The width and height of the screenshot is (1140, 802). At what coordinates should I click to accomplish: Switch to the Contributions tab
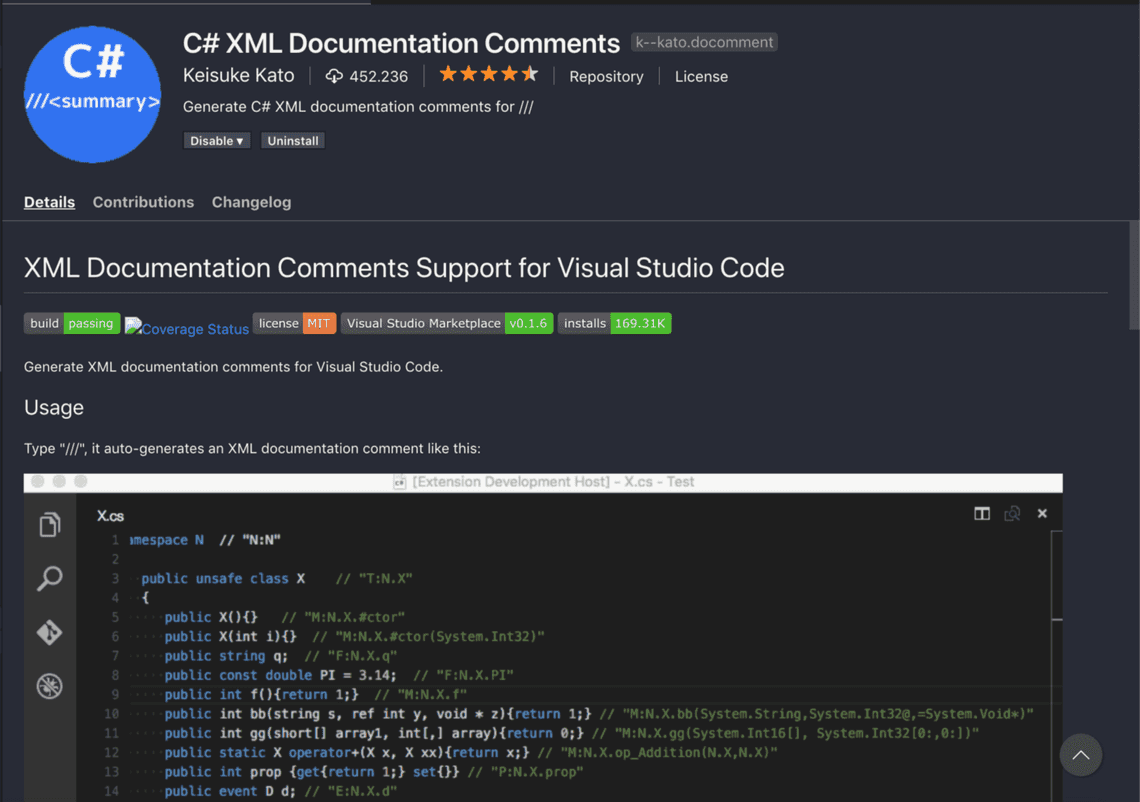[143, 202]
